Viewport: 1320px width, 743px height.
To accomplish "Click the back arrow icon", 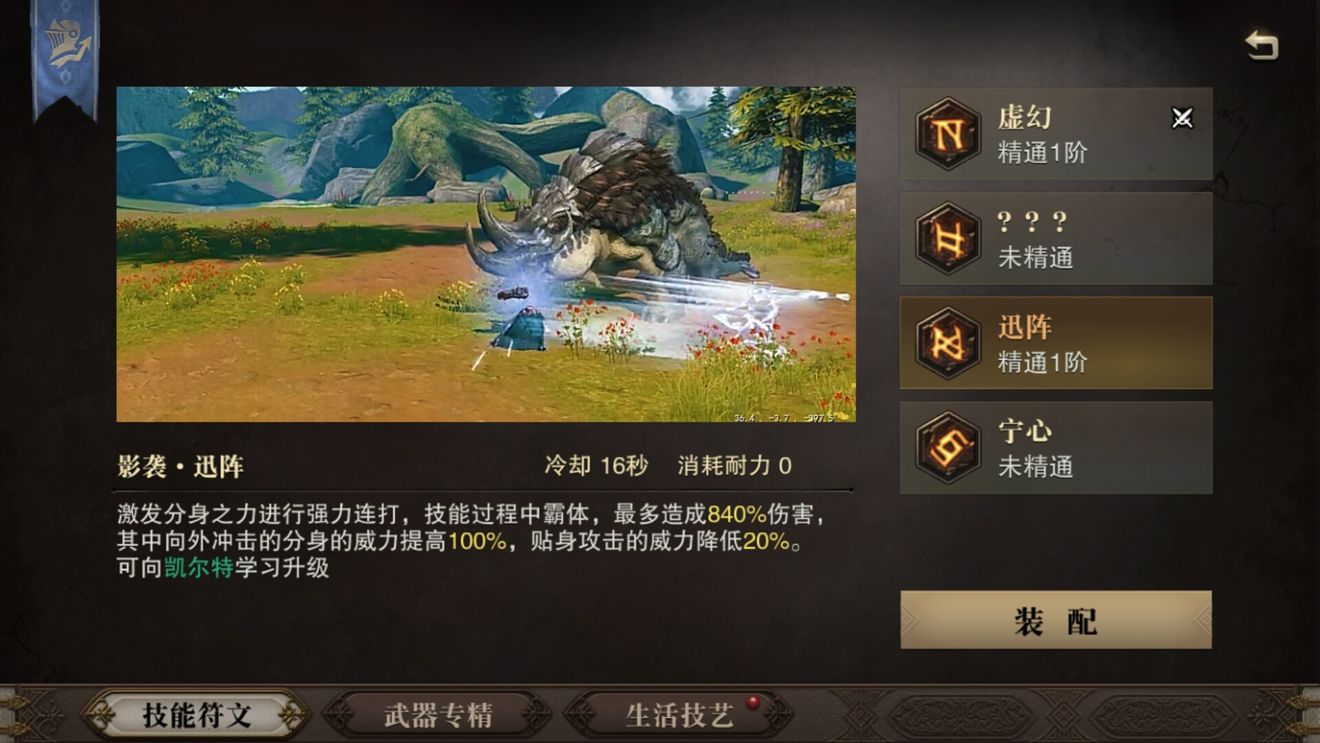I will [1262, 45].
